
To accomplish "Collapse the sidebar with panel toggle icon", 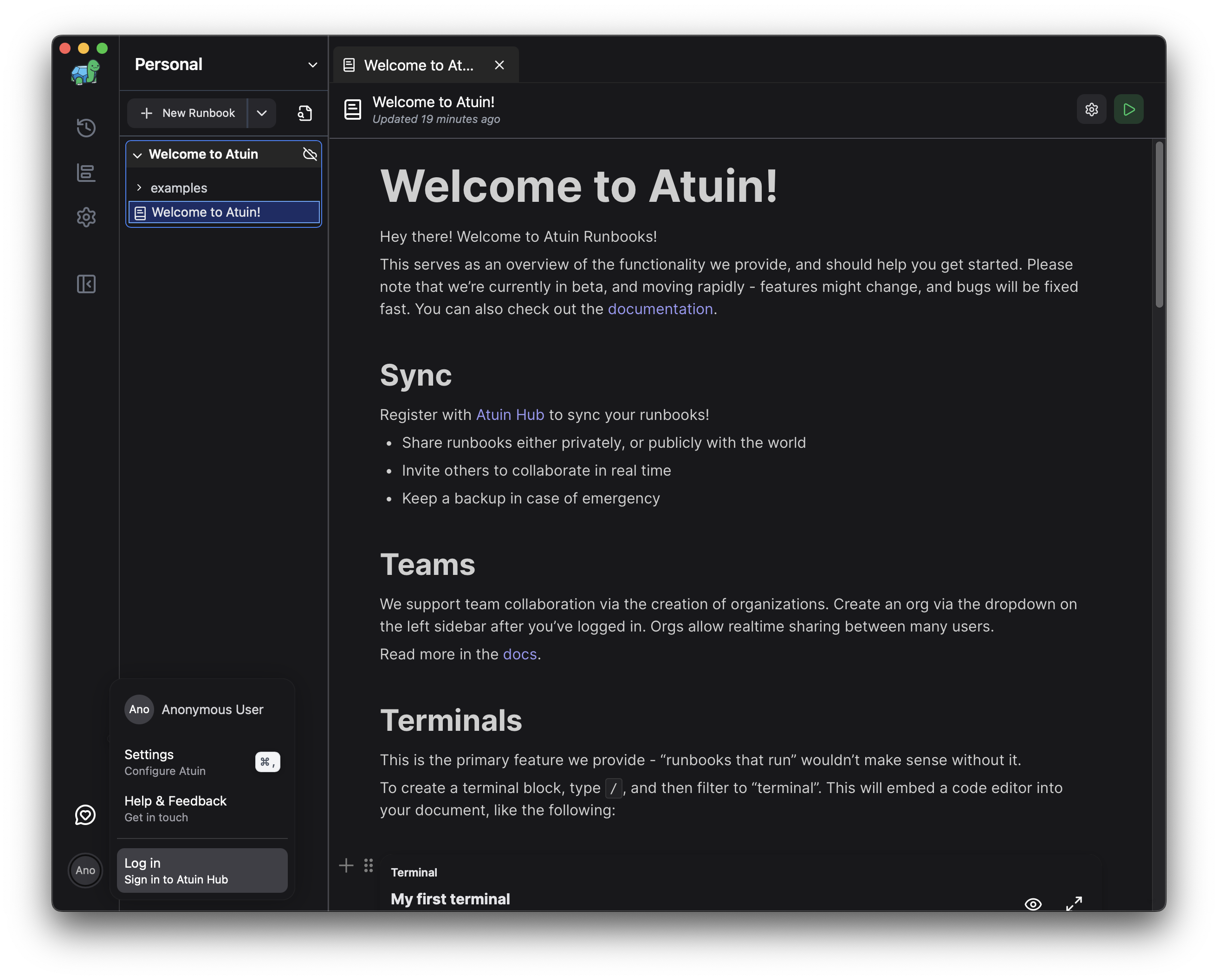I will pyautogui.click(x=86, y=284).
